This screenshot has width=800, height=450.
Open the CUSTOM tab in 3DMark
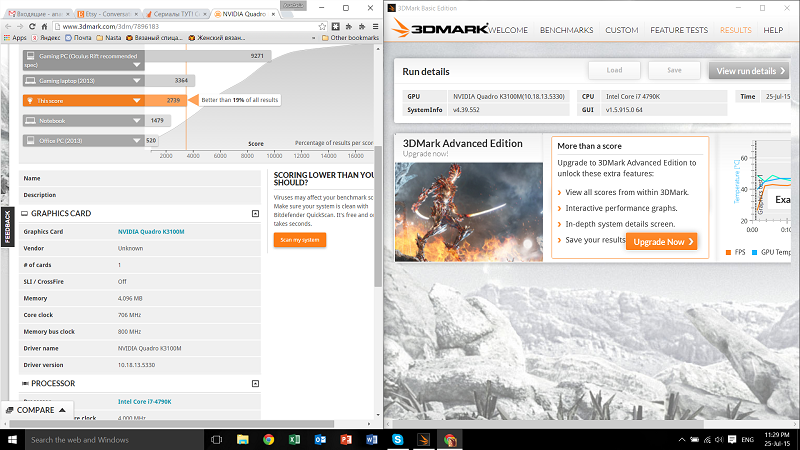(621, 31)
